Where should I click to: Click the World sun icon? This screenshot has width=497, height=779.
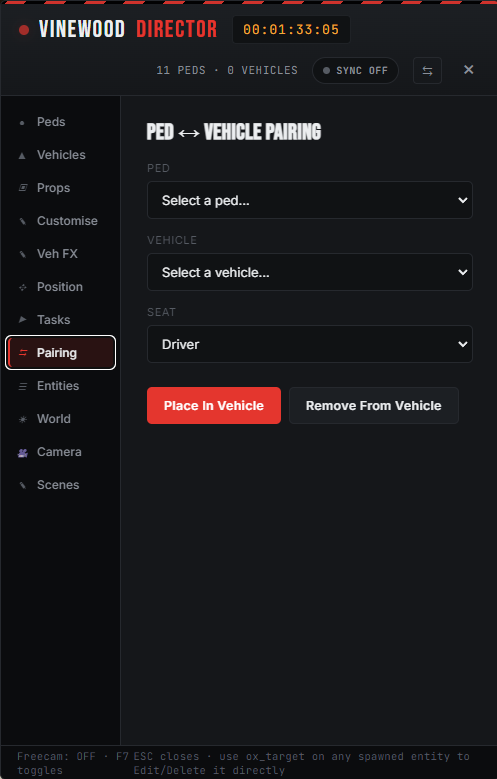pyautogui.click(x=22, y=419)
